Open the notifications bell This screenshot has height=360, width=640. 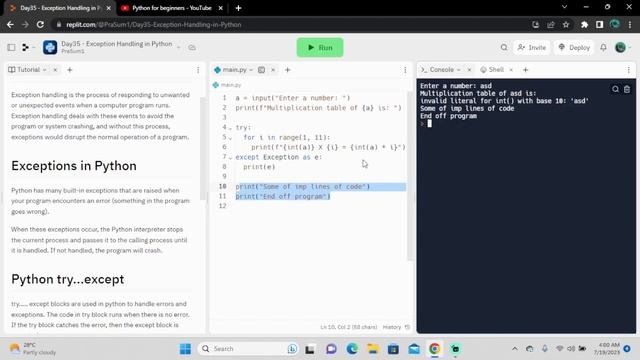pos(603,47)
